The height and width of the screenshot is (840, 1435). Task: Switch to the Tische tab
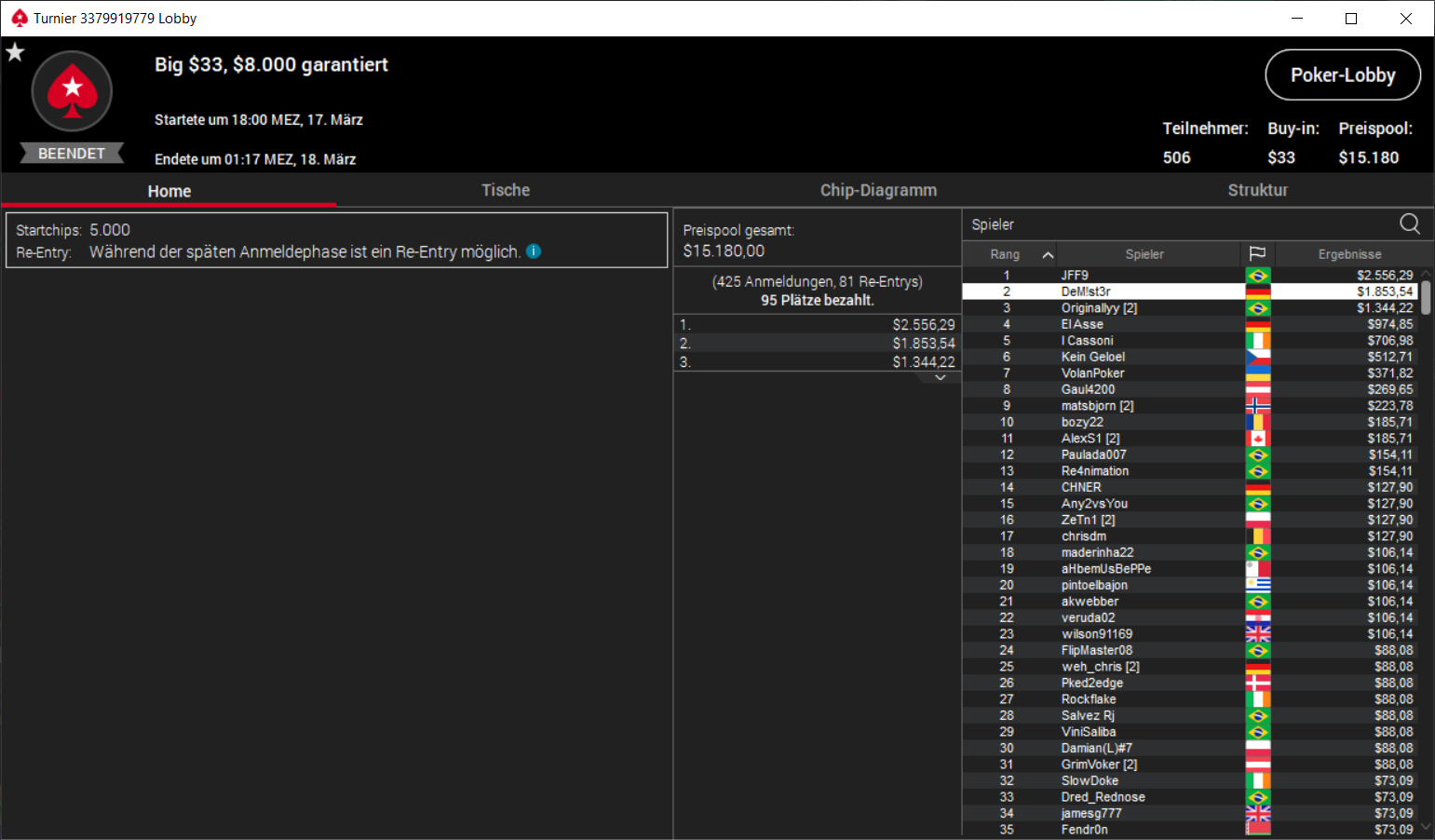click(505, 190)
